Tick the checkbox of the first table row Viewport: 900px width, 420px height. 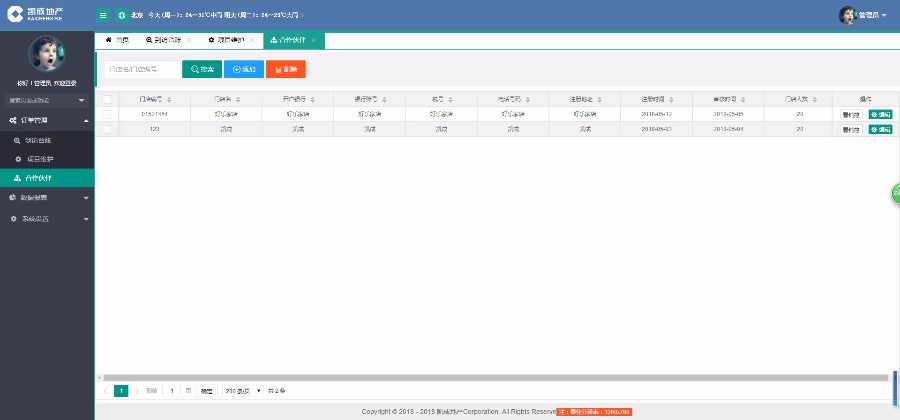tap(107, 114)
